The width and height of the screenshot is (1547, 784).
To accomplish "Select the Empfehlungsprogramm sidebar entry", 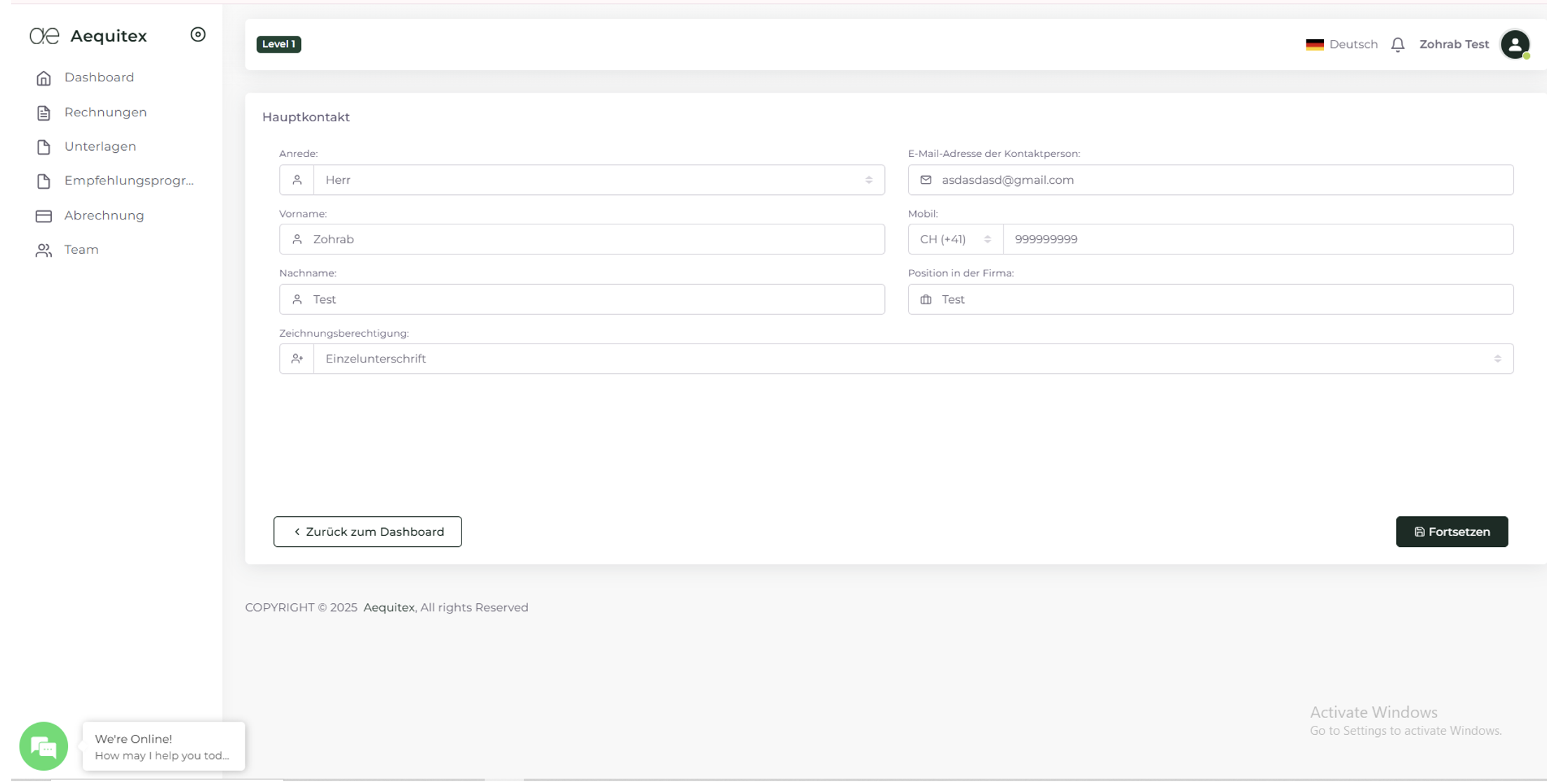I will (x=128, y=181).
